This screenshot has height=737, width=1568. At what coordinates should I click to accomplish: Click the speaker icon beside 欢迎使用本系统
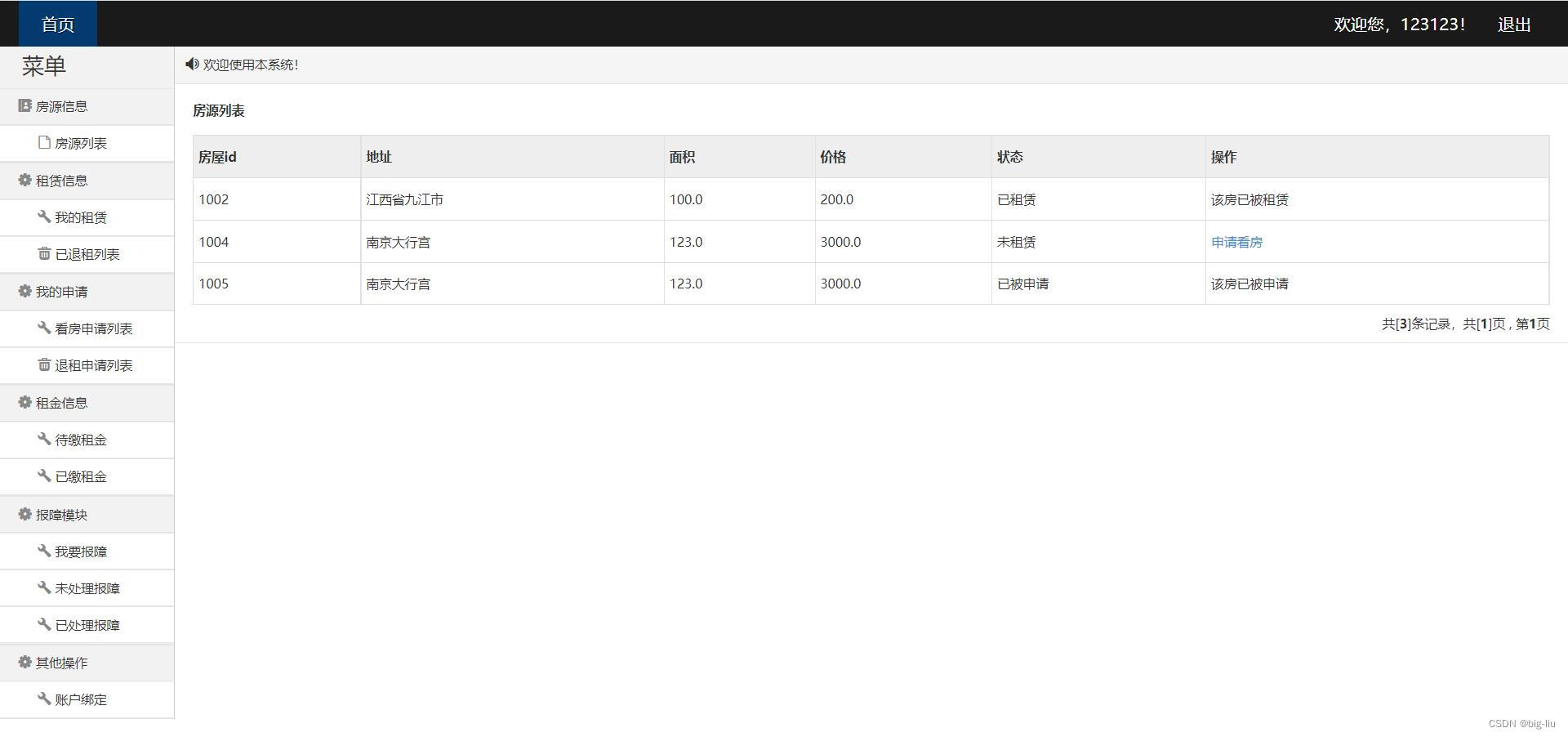coord(192,64)
